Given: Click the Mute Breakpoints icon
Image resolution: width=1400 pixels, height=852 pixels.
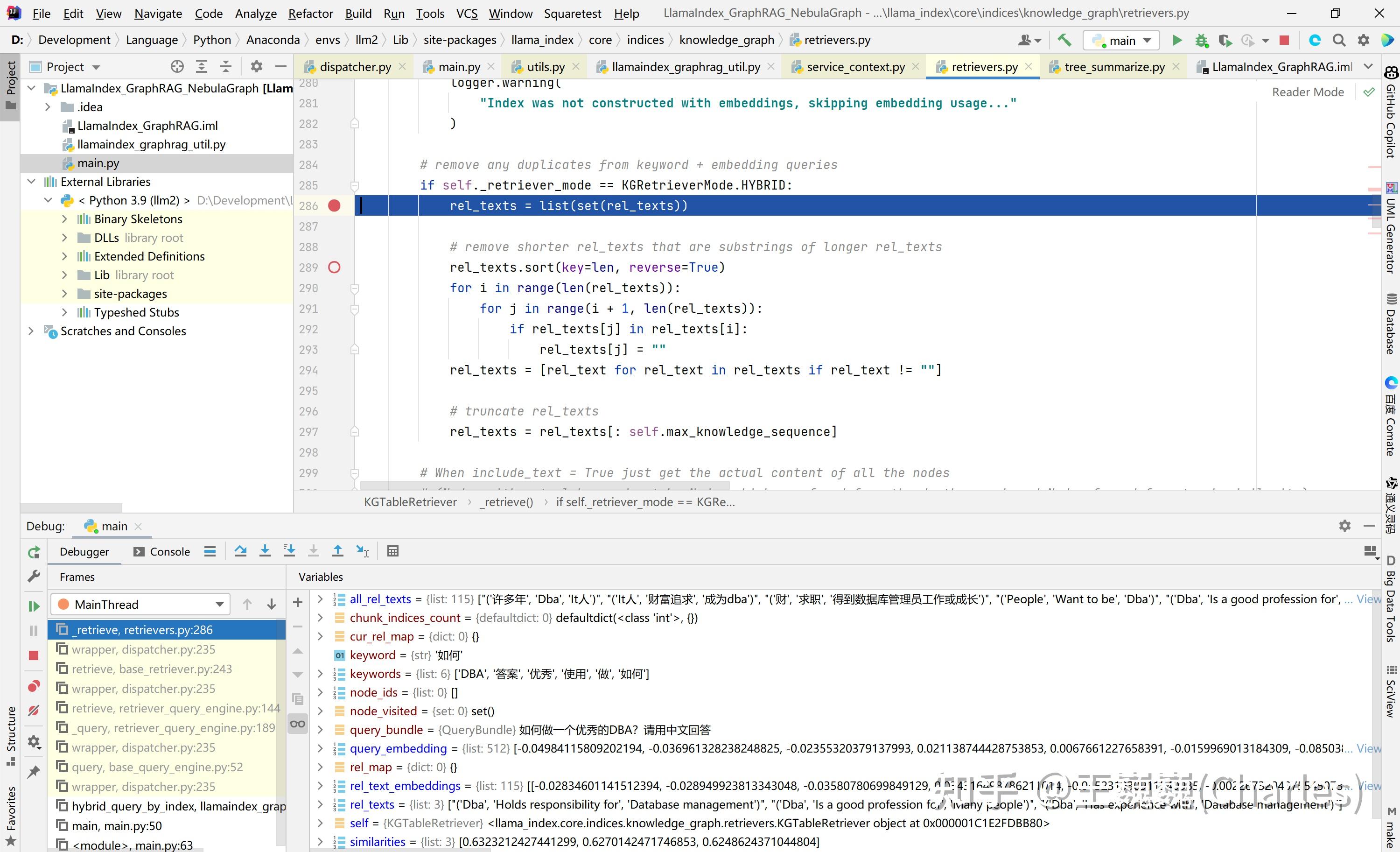Looking at the screenshot, I should (x=34, y=711).
